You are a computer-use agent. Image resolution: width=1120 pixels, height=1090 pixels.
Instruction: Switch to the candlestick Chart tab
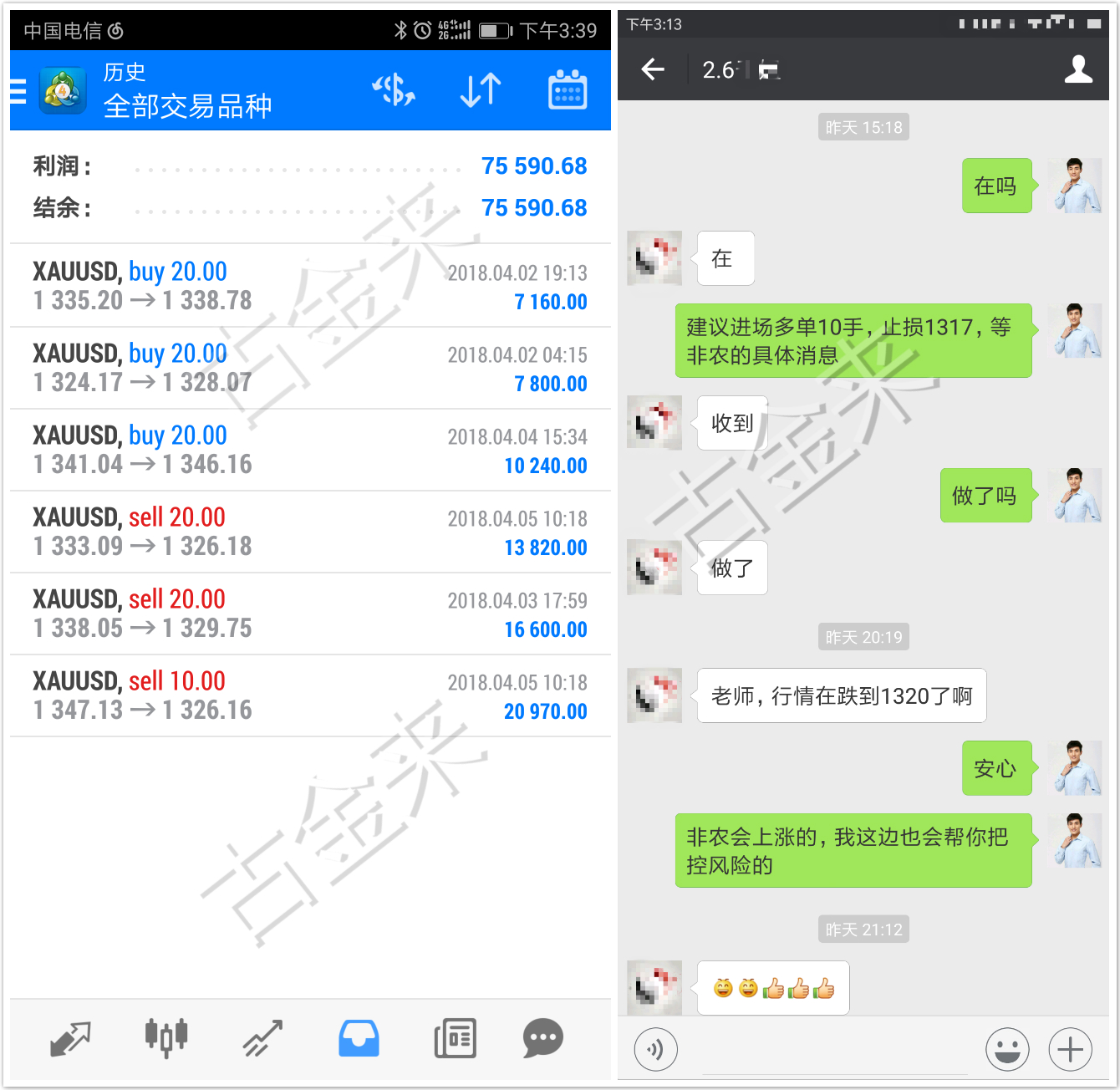(166, 1039)
